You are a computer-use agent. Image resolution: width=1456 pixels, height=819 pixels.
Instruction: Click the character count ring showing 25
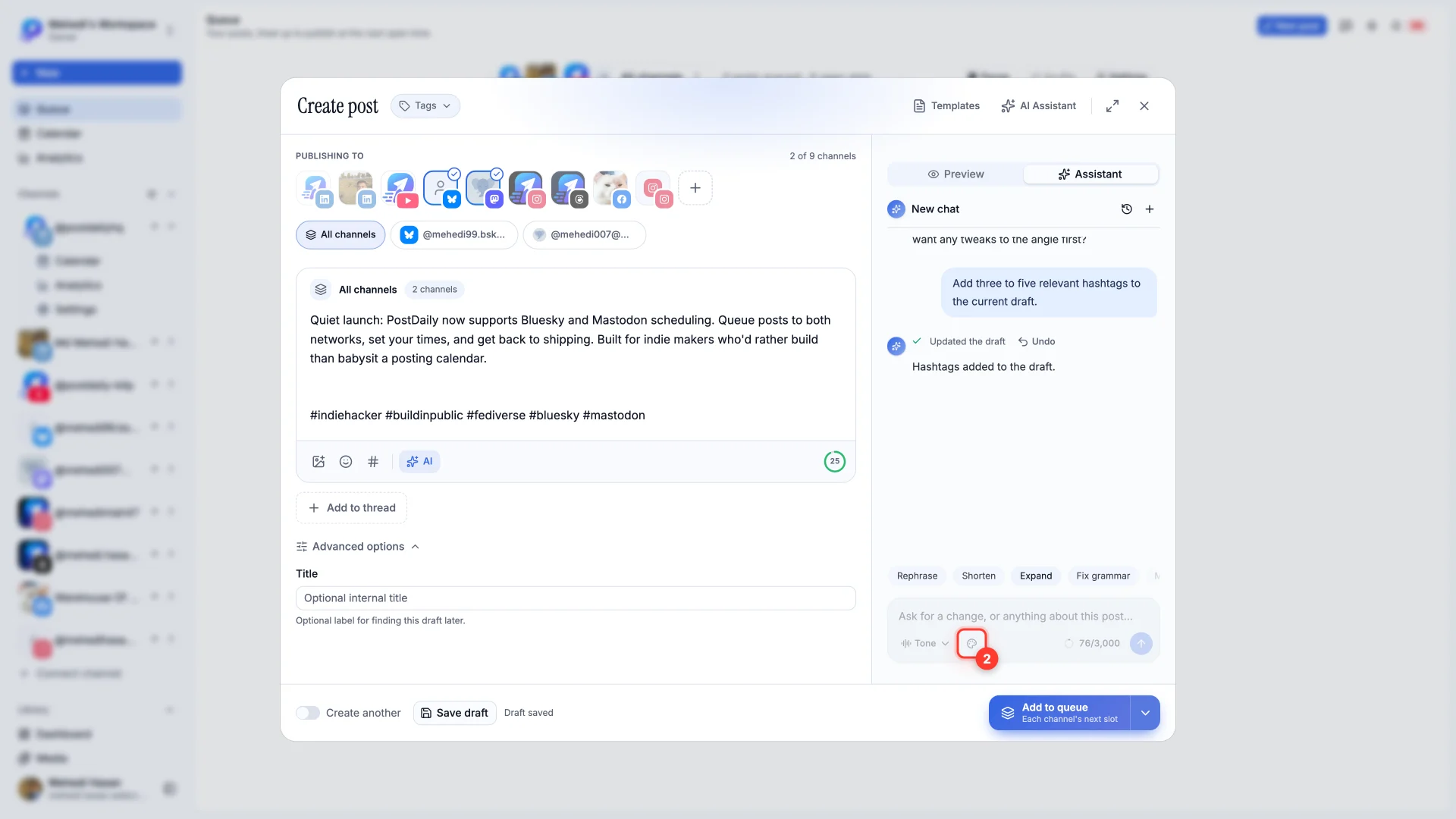click(x=835, y=461)
